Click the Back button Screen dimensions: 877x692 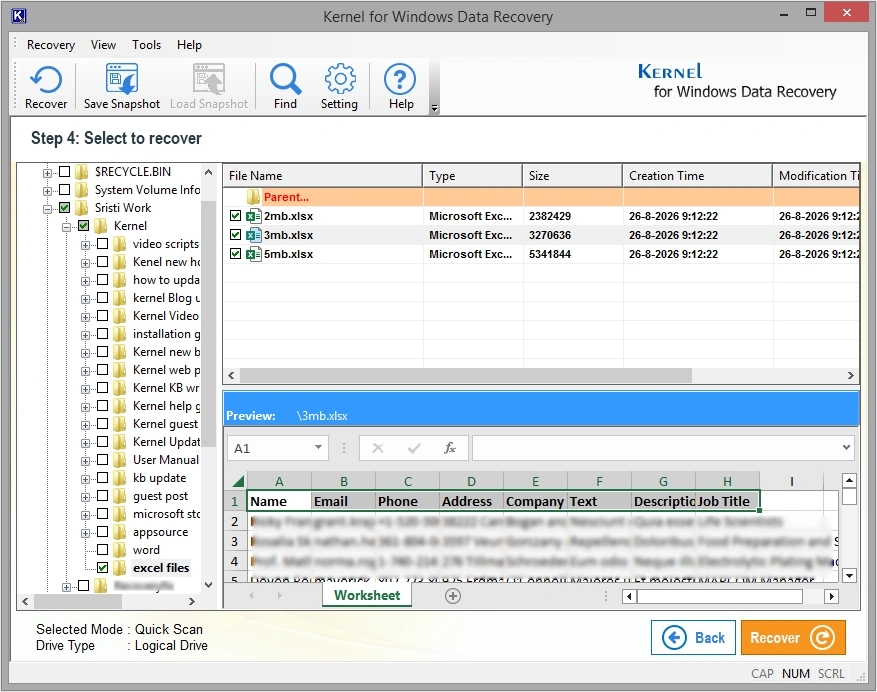(693, 637)
